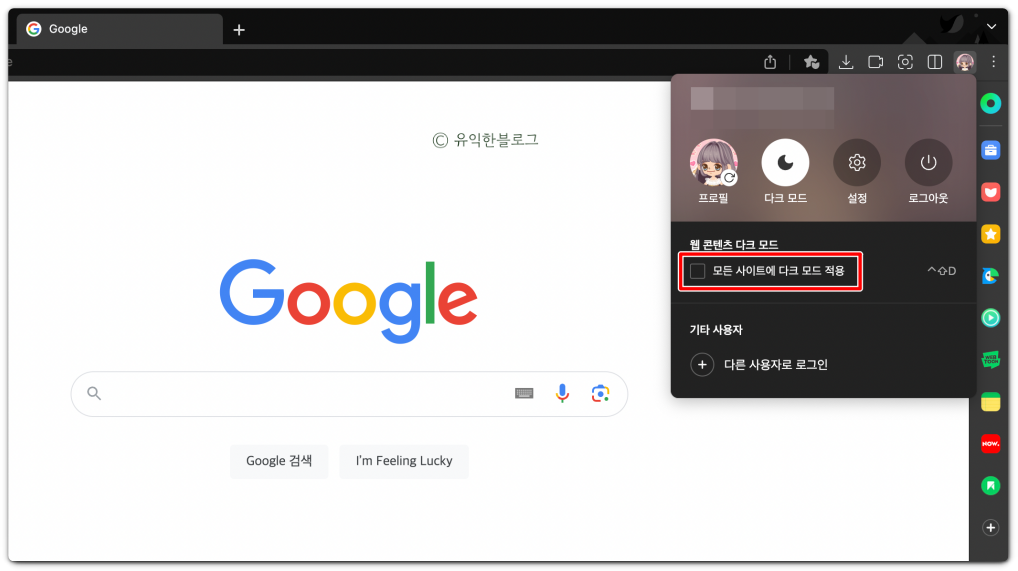
Task: Open the bookmarks star icon
Action: (x=812, y=62)
